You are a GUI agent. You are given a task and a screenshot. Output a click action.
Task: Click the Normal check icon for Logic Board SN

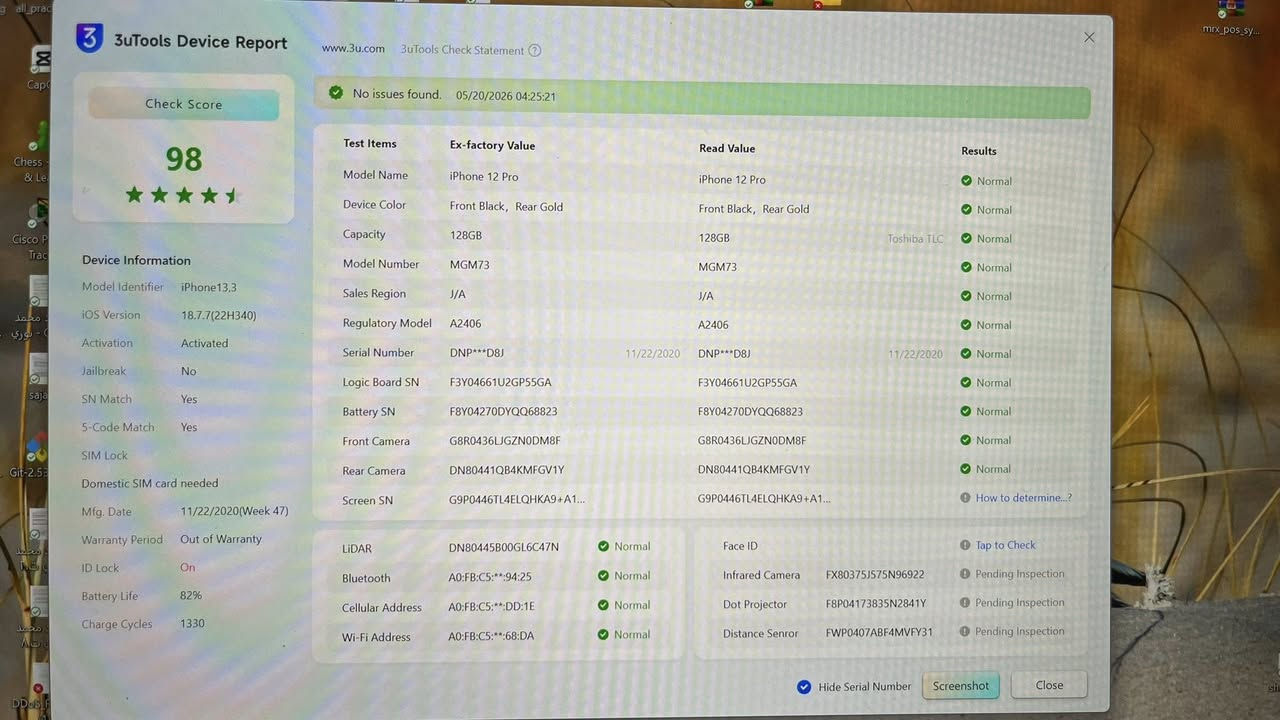coord(966,383)
